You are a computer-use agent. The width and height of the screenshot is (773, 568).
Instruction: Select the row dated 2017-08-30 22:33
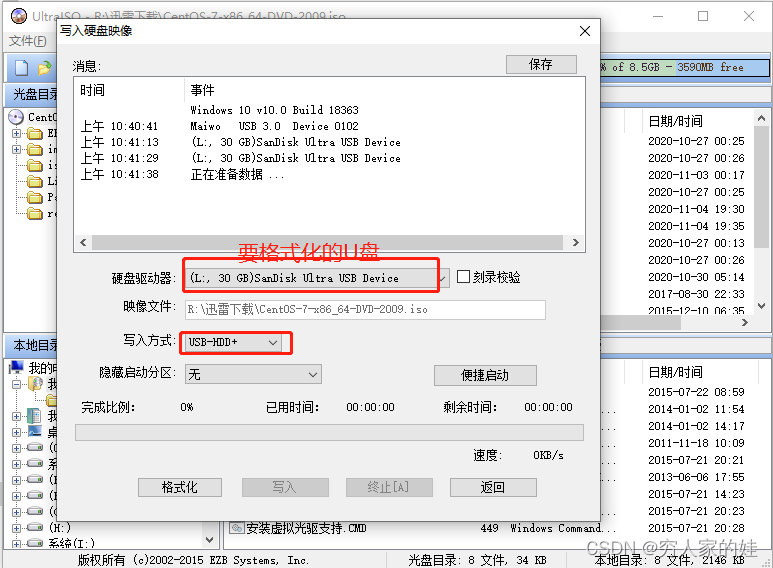(696, 294)
